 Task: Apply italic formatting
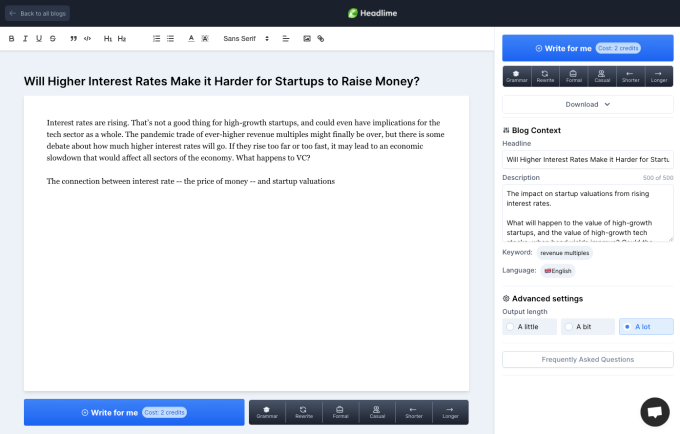pos(25,38)
